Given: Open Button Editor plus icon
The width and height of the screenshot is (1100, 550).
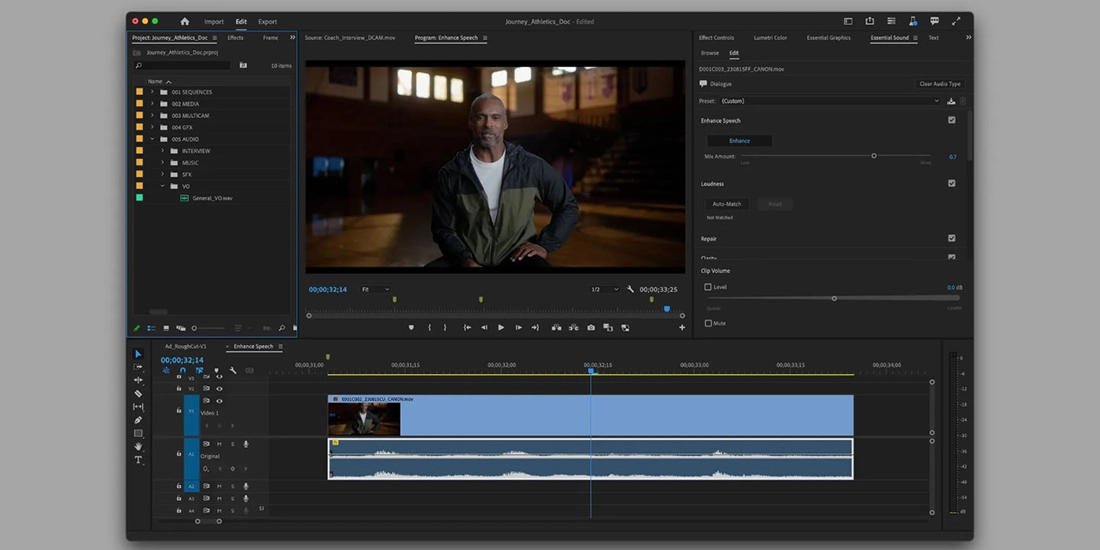Looking at the screenshot, I should point(682,328).
